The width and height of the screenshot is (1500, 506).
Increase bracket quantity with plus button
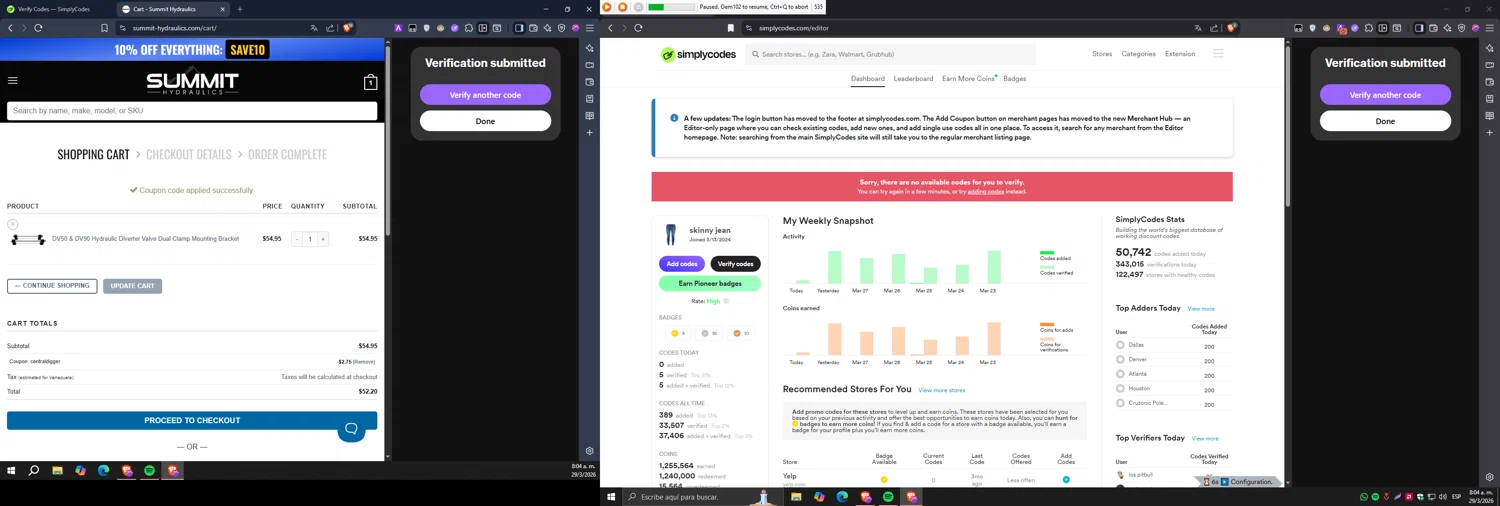point(322,239)
